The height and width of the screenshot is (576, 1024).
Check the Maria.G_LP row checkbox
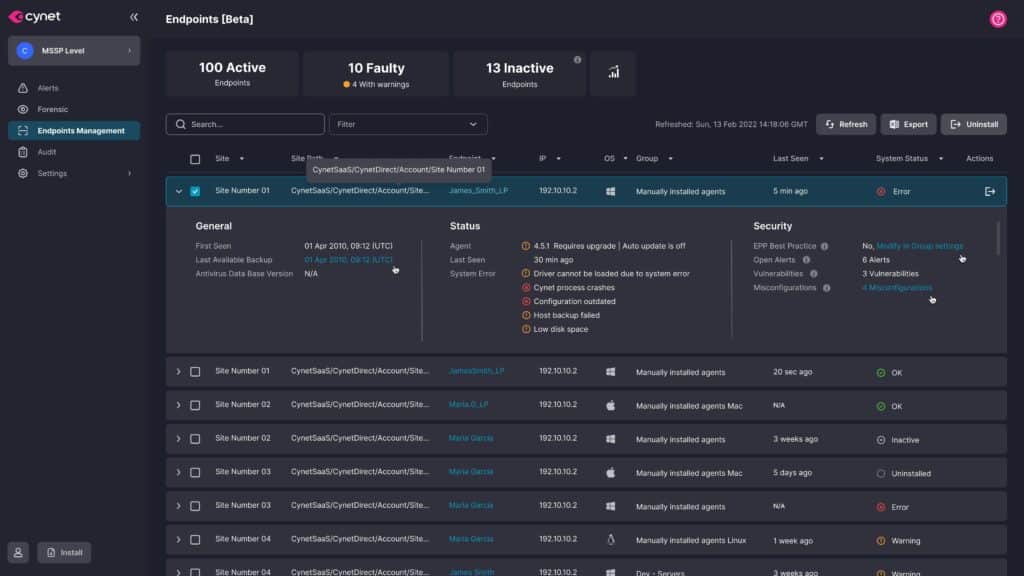pos(195,406)
